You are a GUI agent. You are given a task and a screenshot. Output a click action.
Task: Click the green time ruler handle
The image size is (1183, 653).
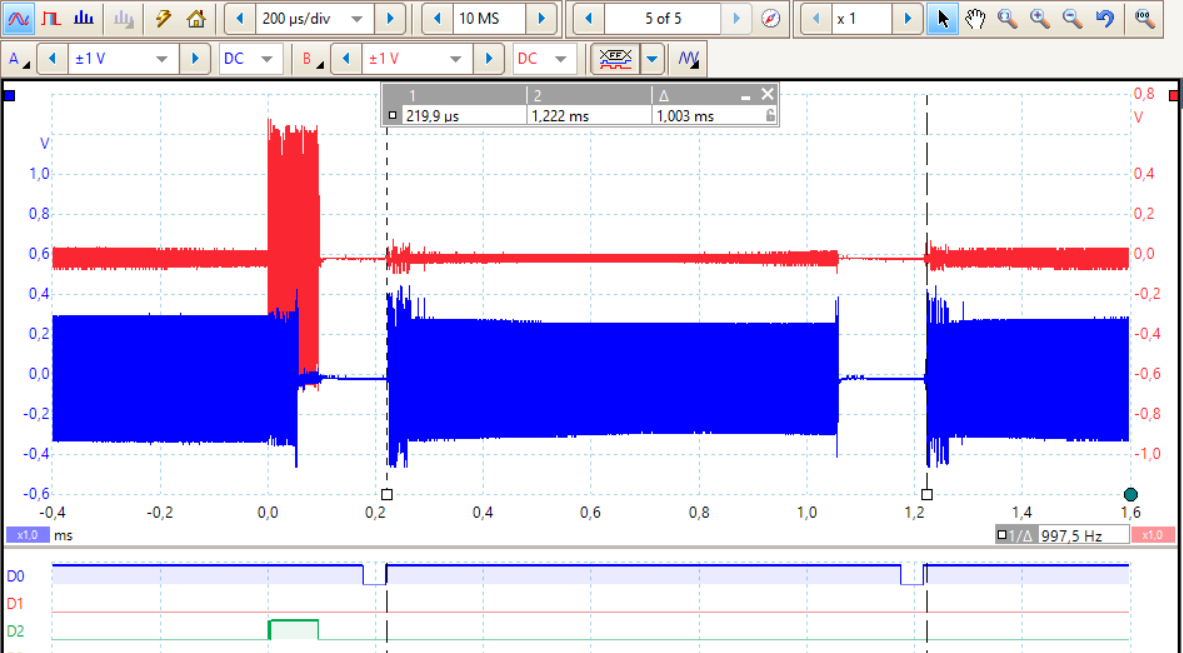pyautogui.click(x=1131, y=494)
